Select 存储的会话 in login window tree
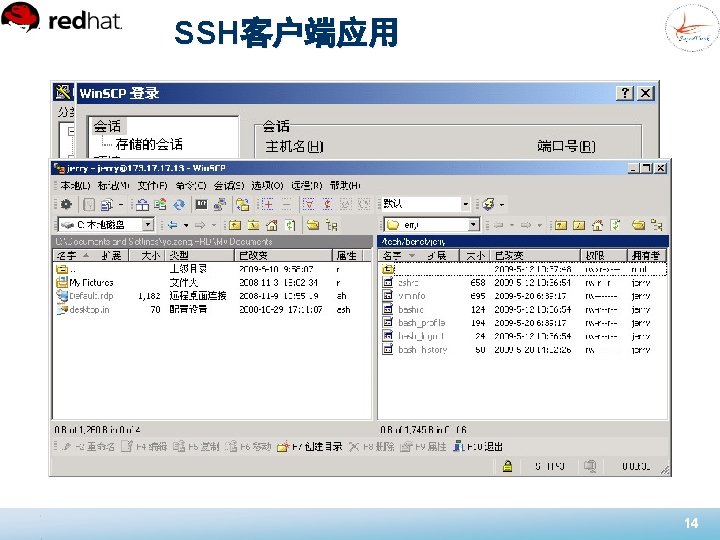 click(149, 144)
